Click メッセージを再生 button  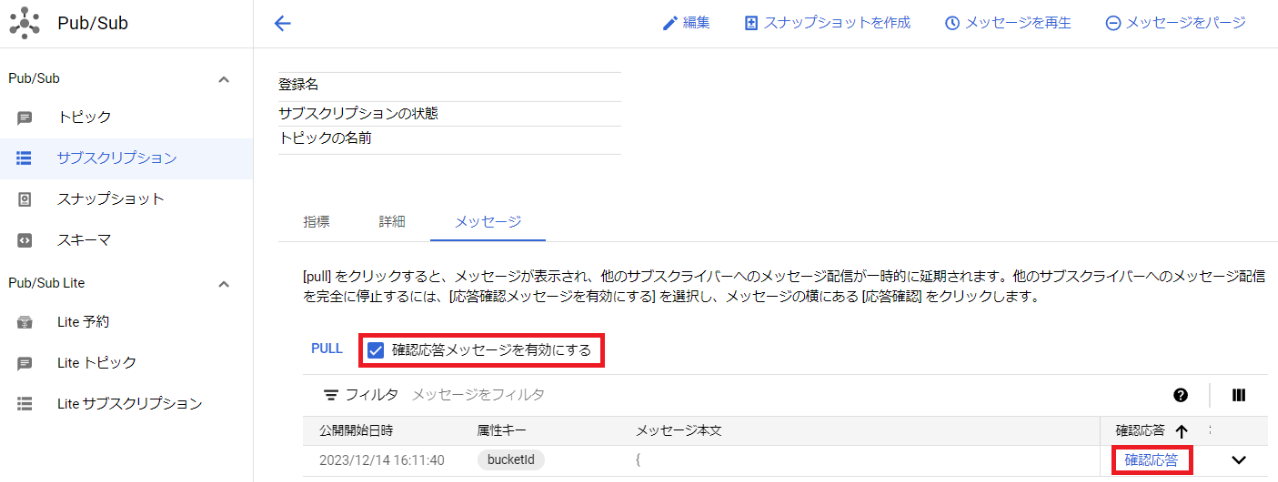click(1008, 22)
